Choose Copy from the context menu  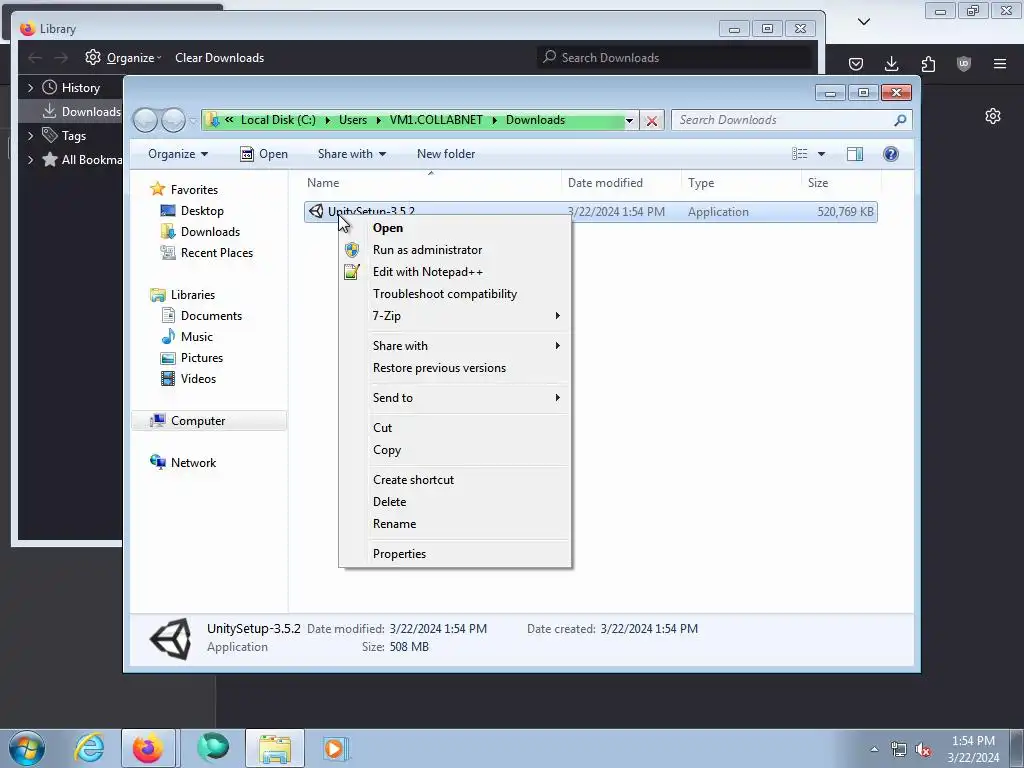(x=387, y=450)
